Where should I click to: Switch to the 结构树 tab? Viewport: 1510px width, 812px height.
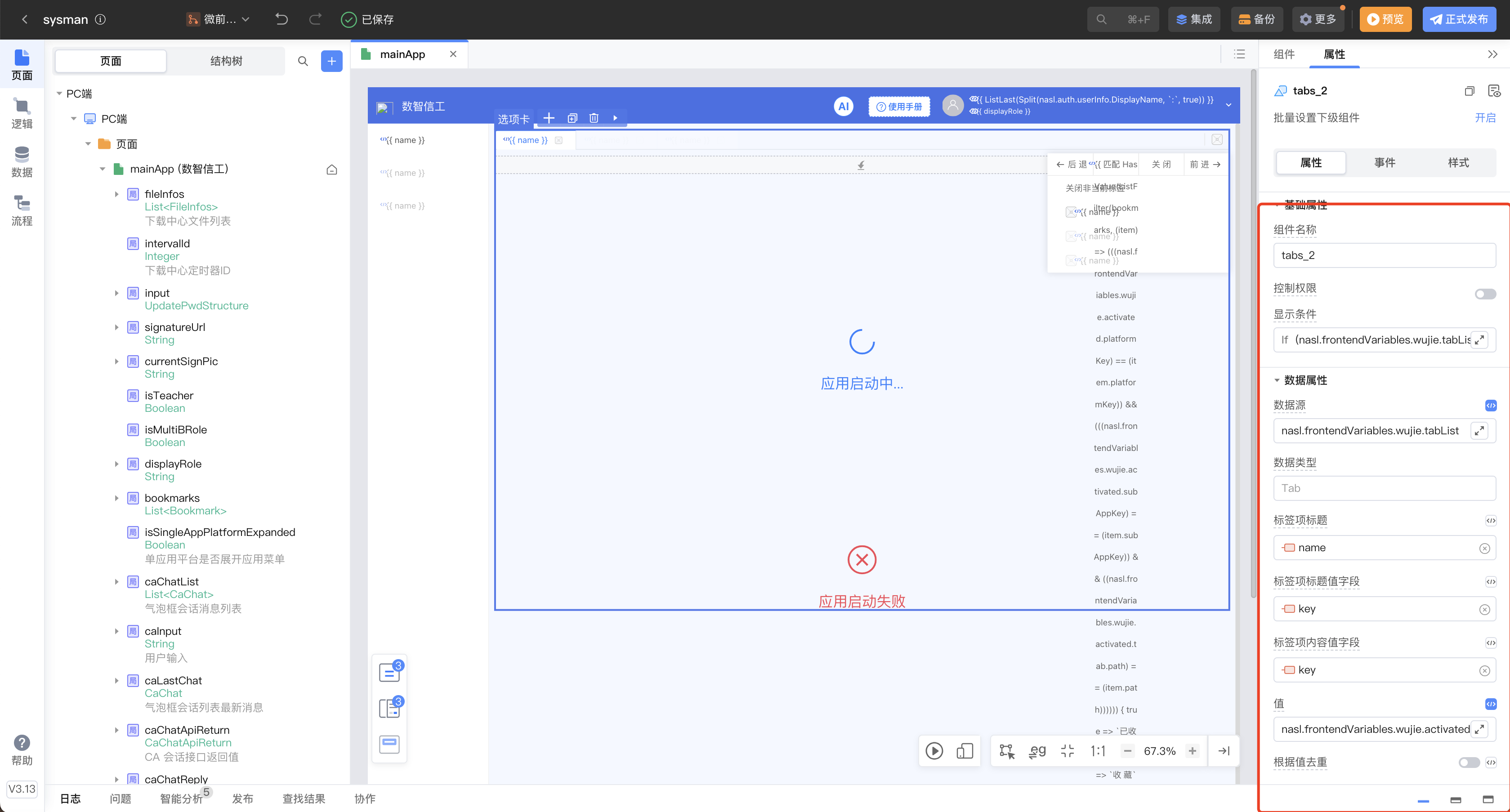point(226,61)
